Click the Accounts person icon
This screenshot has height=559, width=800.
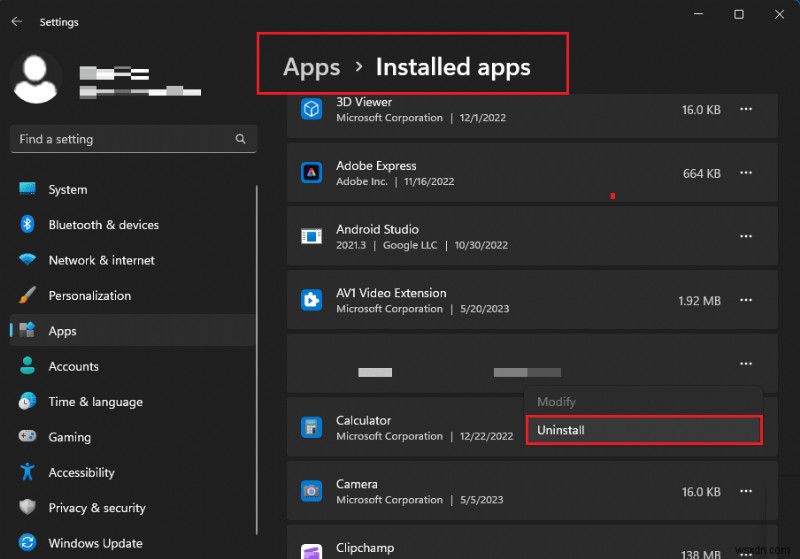27,366
